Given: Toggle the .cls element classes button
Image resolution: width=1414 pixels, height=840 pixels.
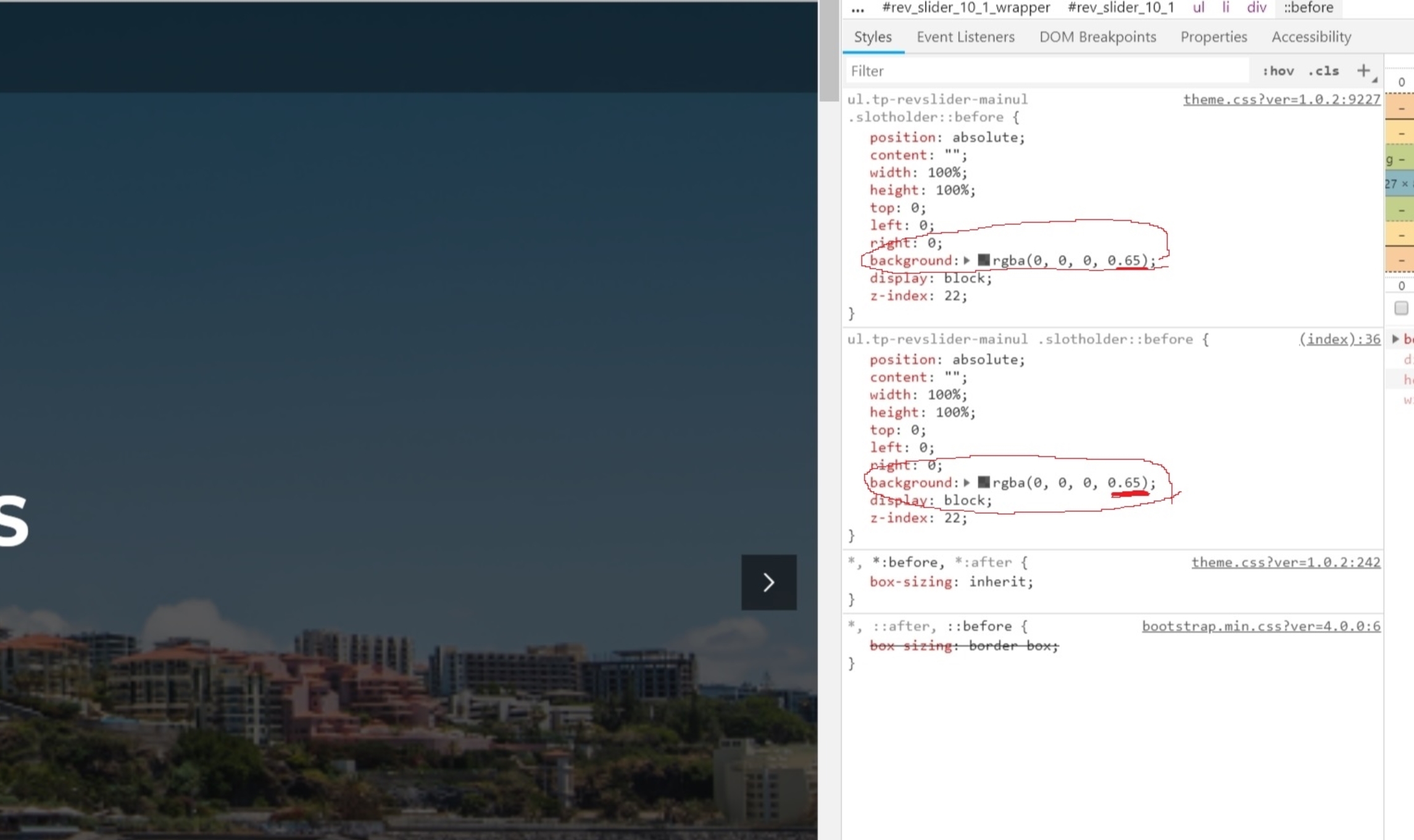Looking at the screenshot, I should click(x=1323, y=71).
